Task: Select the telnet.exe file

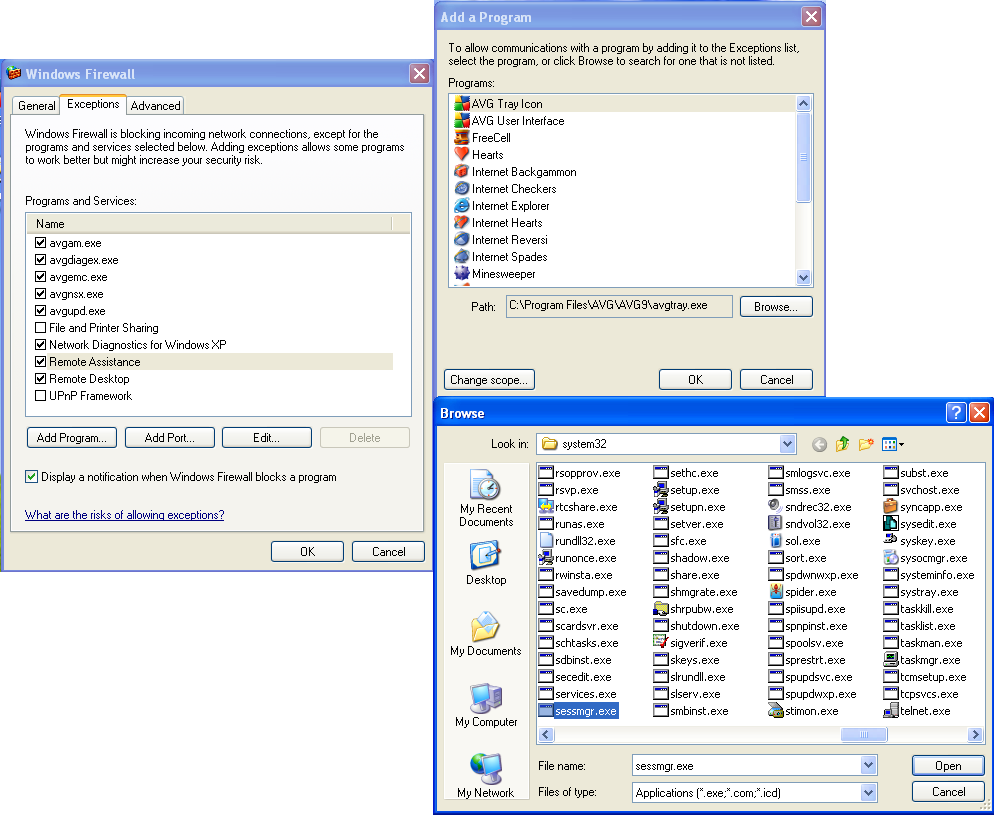Action: click(916, 711)
